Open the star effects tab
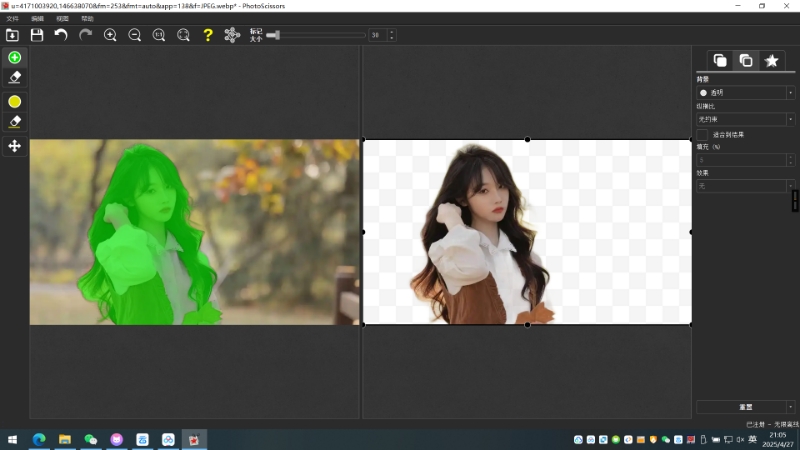Screen dimensions: 800x450 (x=771, y=61)
